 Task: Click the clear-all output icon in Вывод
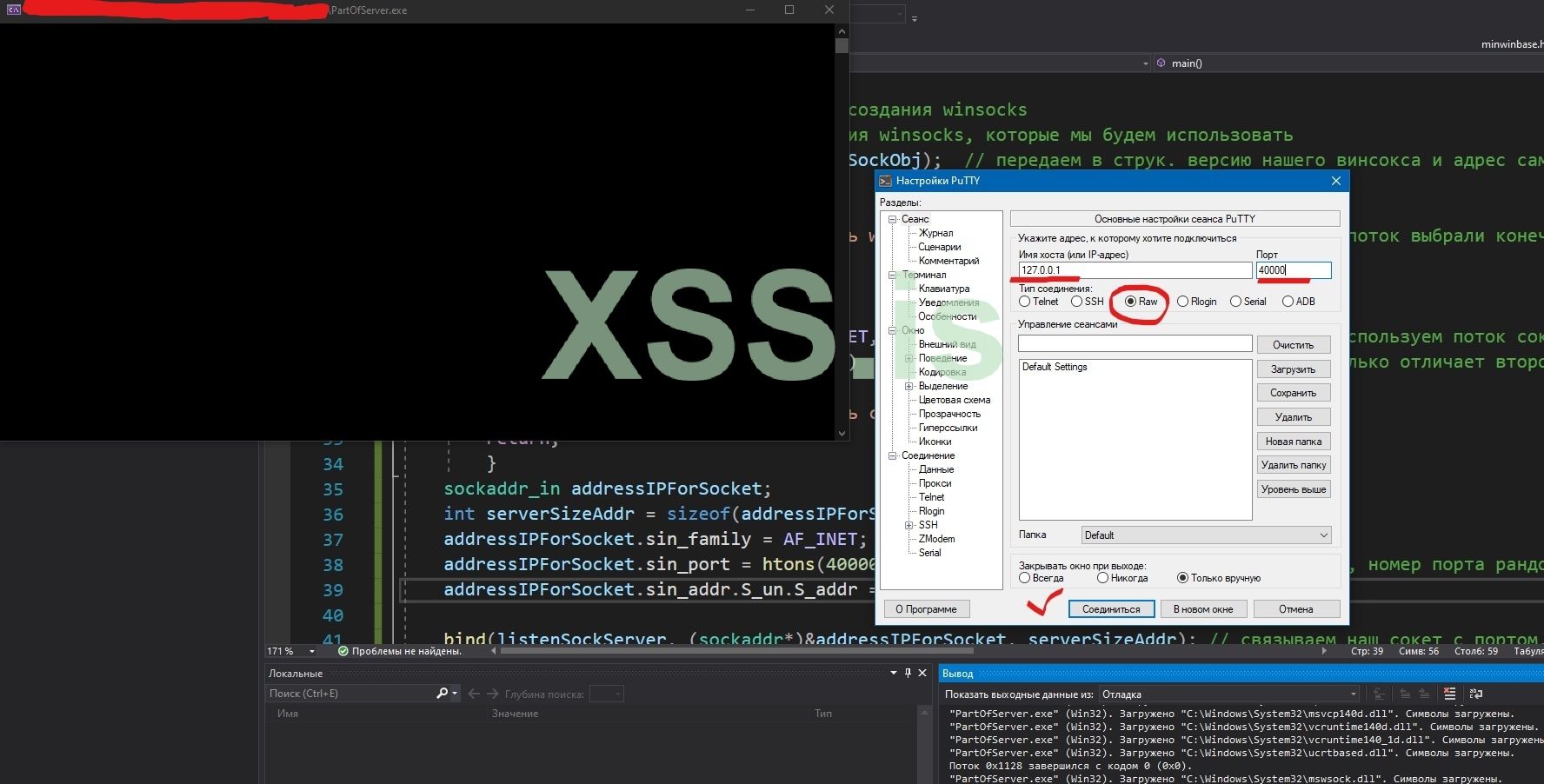(1449, 694)
